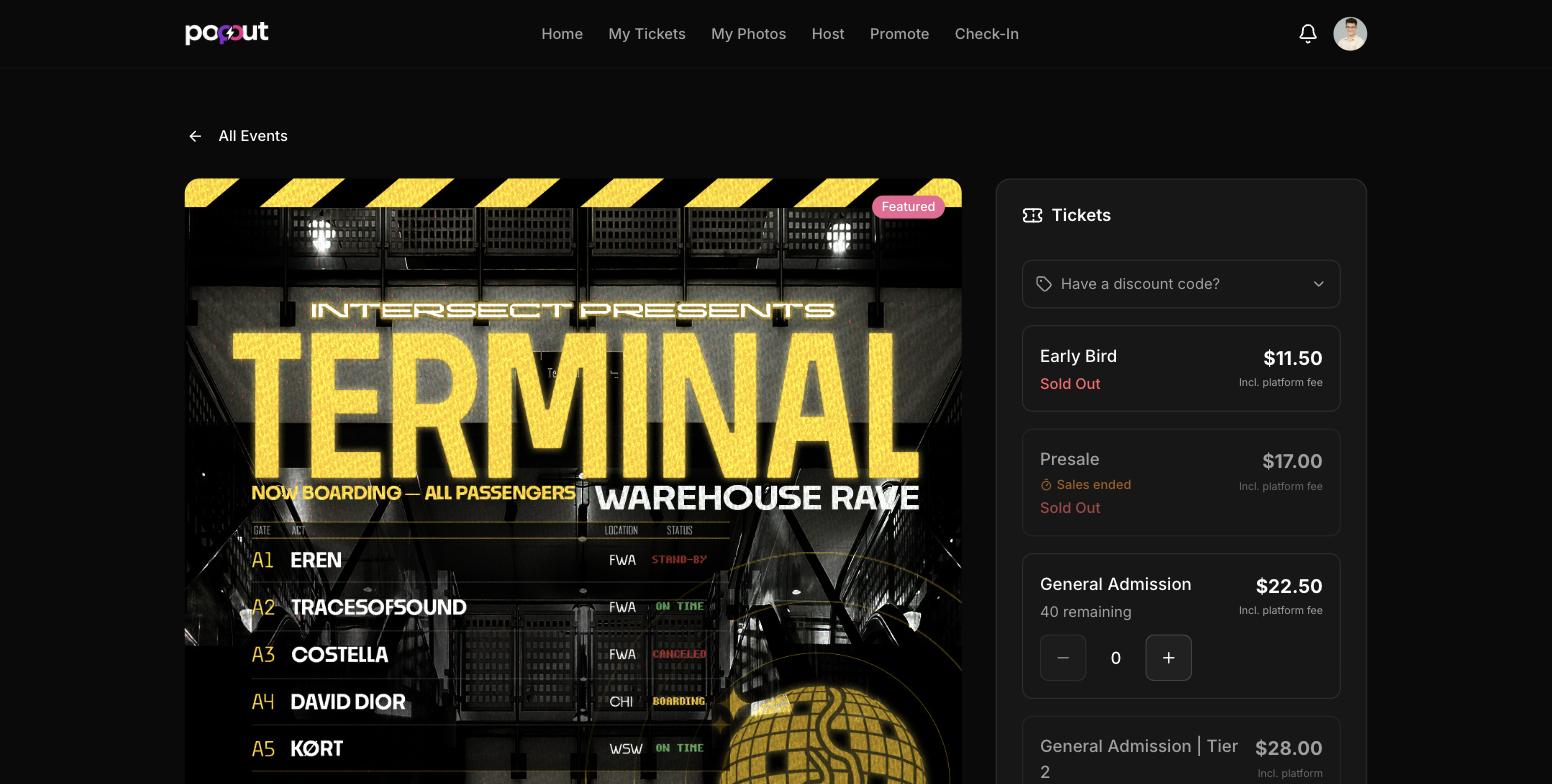Open the Host menu item

pyautogui.click(x=828, y=34)
